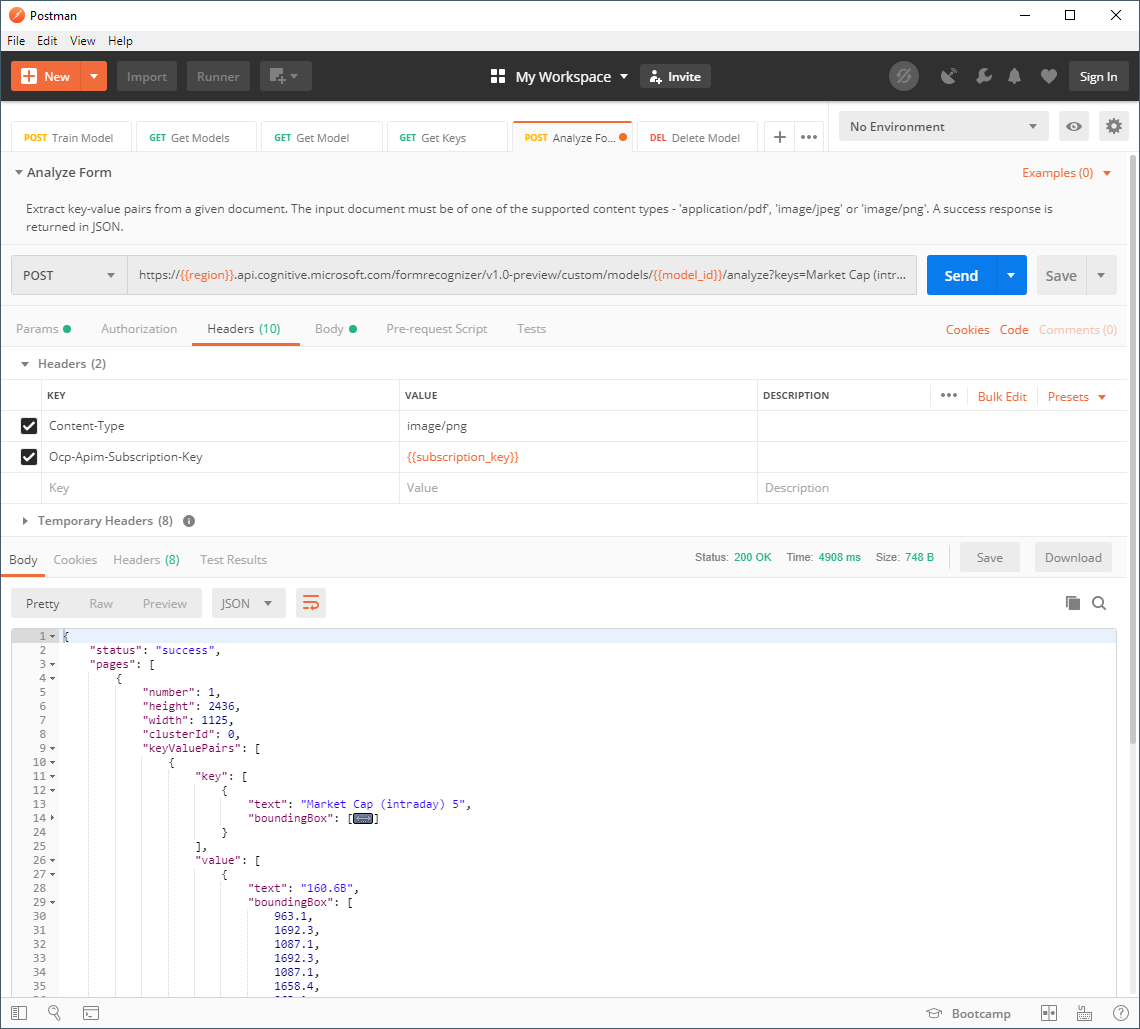The height and width of the screenshot is (1029, 1140).
Task: Open the notifications bell icon
Action: (x=1015, y=76)
